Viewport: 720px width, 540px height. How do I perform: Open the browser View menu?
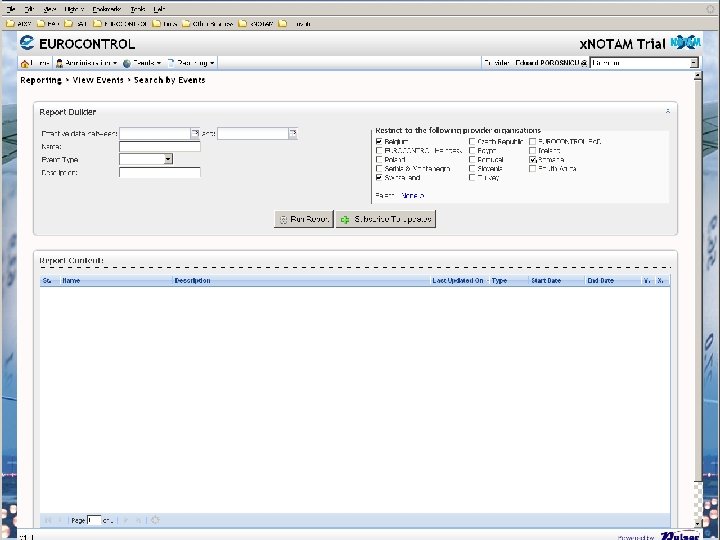49,9
